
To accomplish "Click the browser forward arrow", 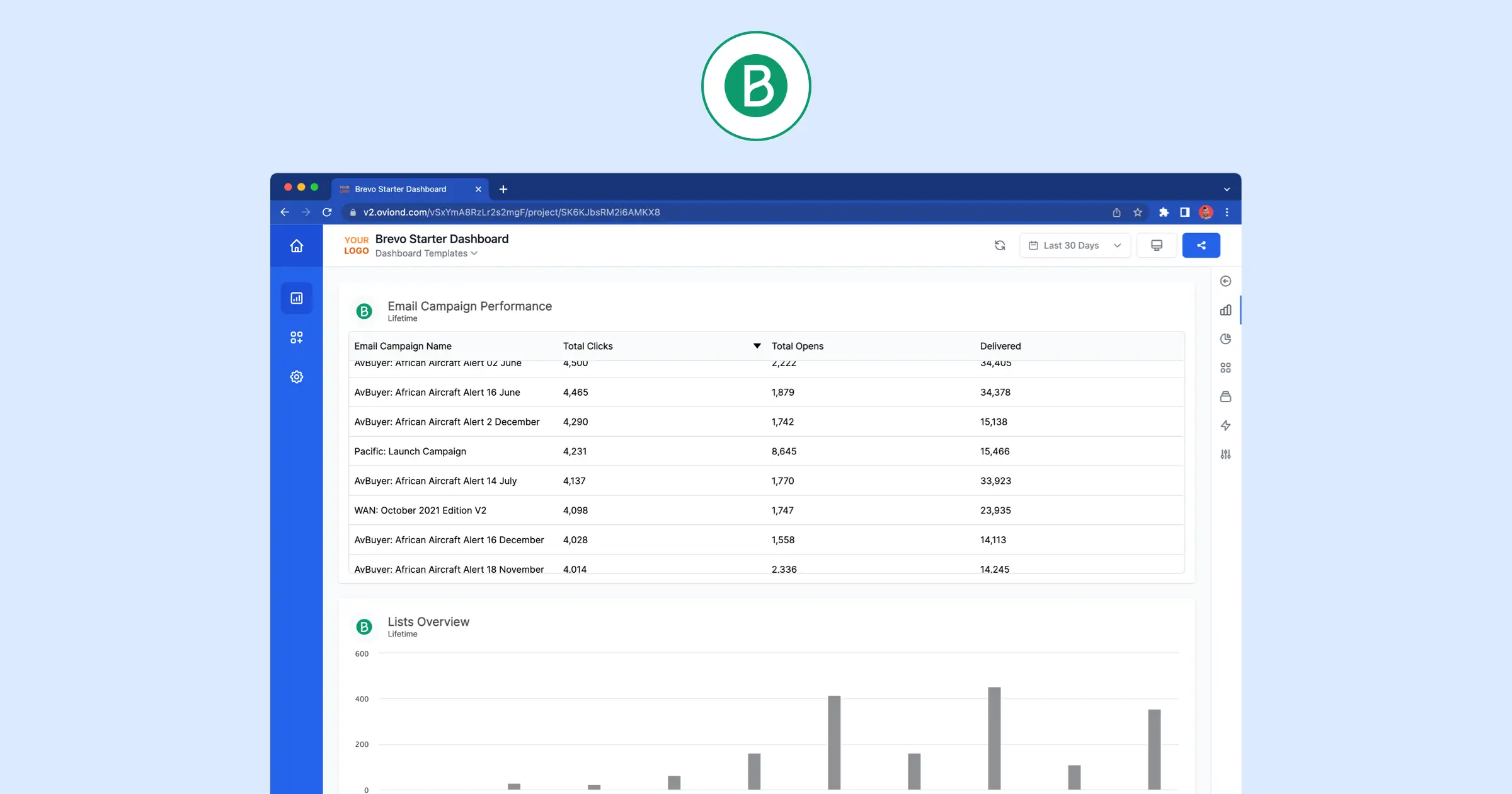I will pos(306,212).
